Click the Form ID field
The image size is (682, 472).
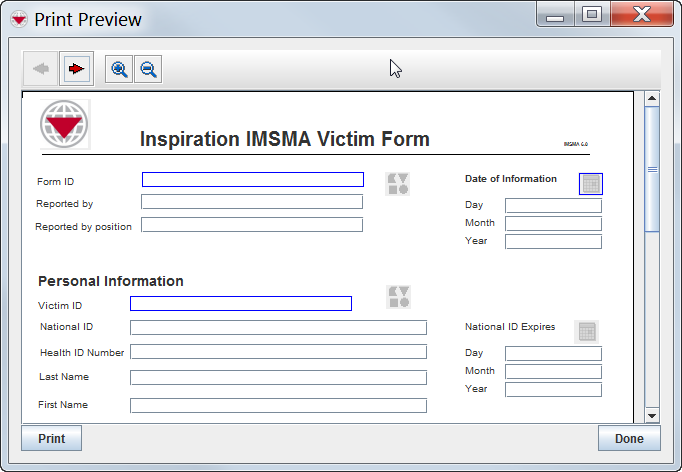(x=252, y=180)
